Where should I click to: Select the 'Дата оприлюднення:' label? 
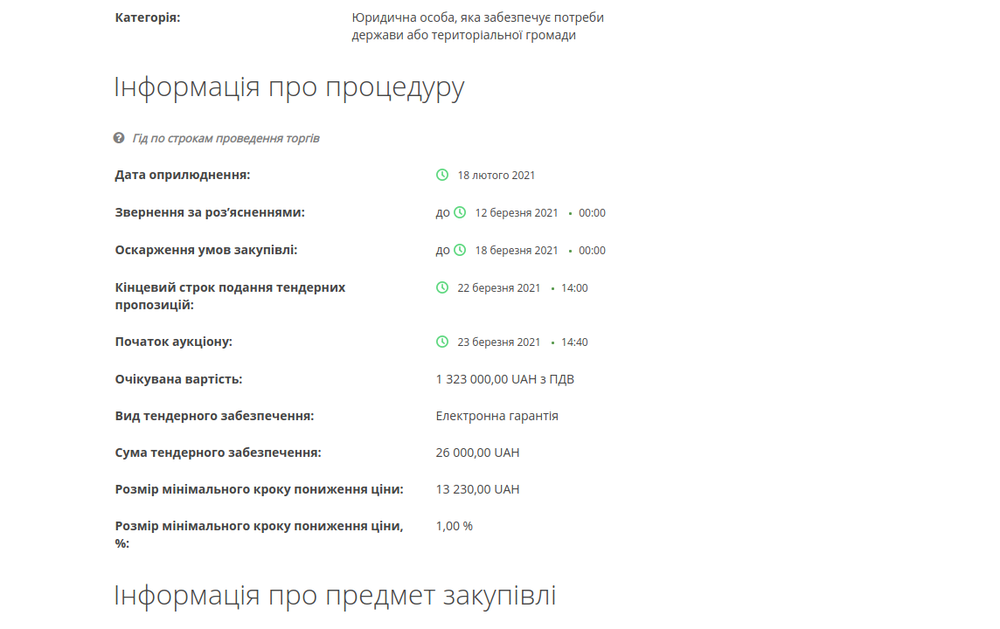(182, 175)
